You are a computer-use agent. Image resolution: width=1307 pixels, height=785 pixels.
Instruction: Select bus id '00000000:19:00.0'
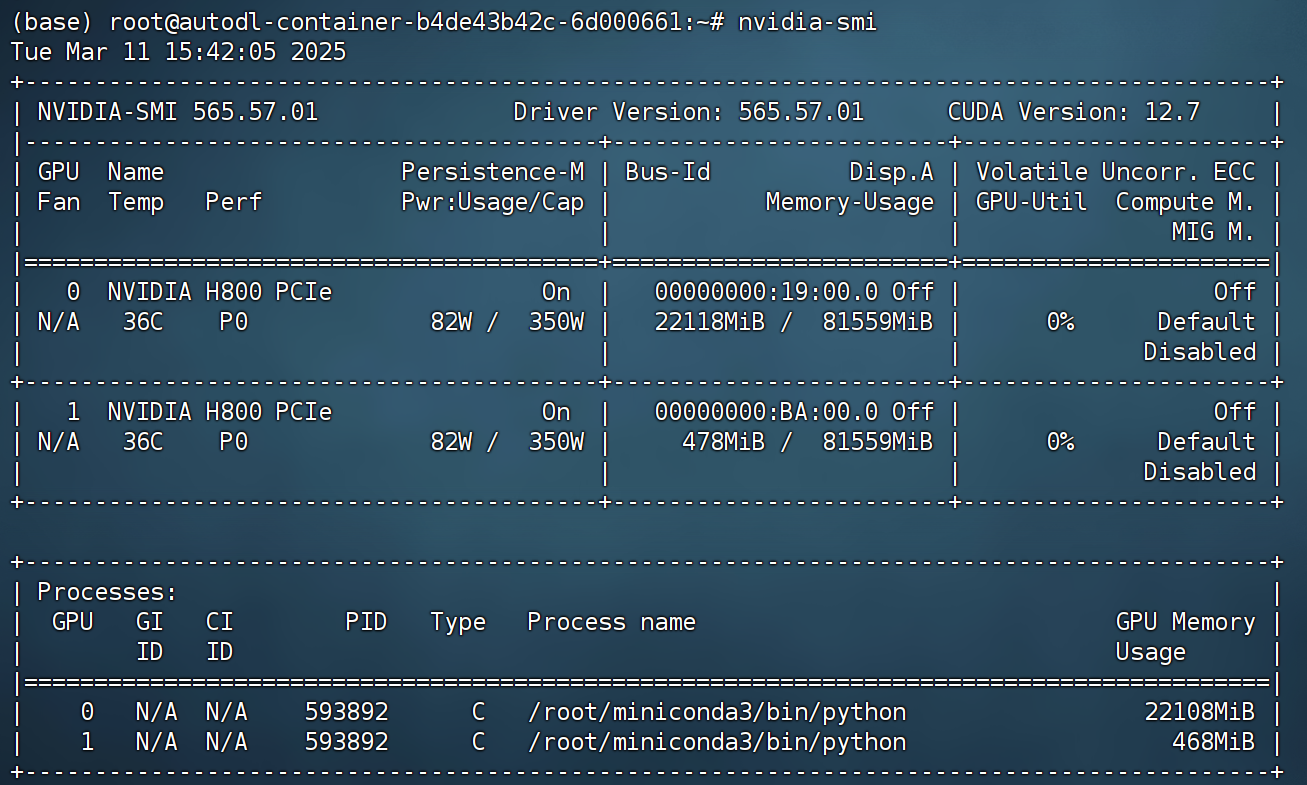(x=767, y=292)
